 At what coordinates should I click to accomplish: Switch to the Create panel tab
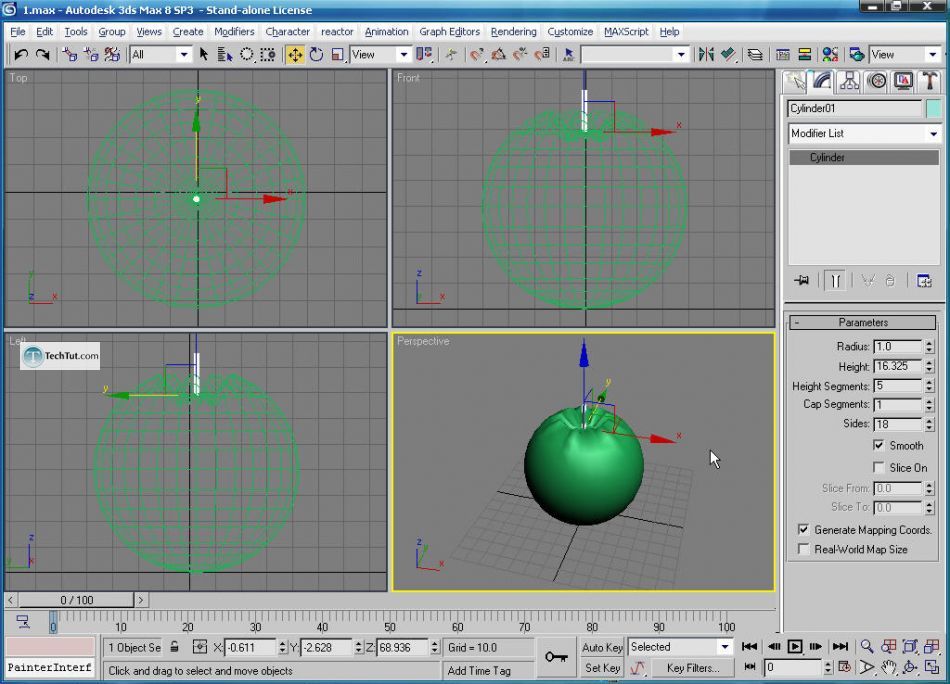pos(795,81)
